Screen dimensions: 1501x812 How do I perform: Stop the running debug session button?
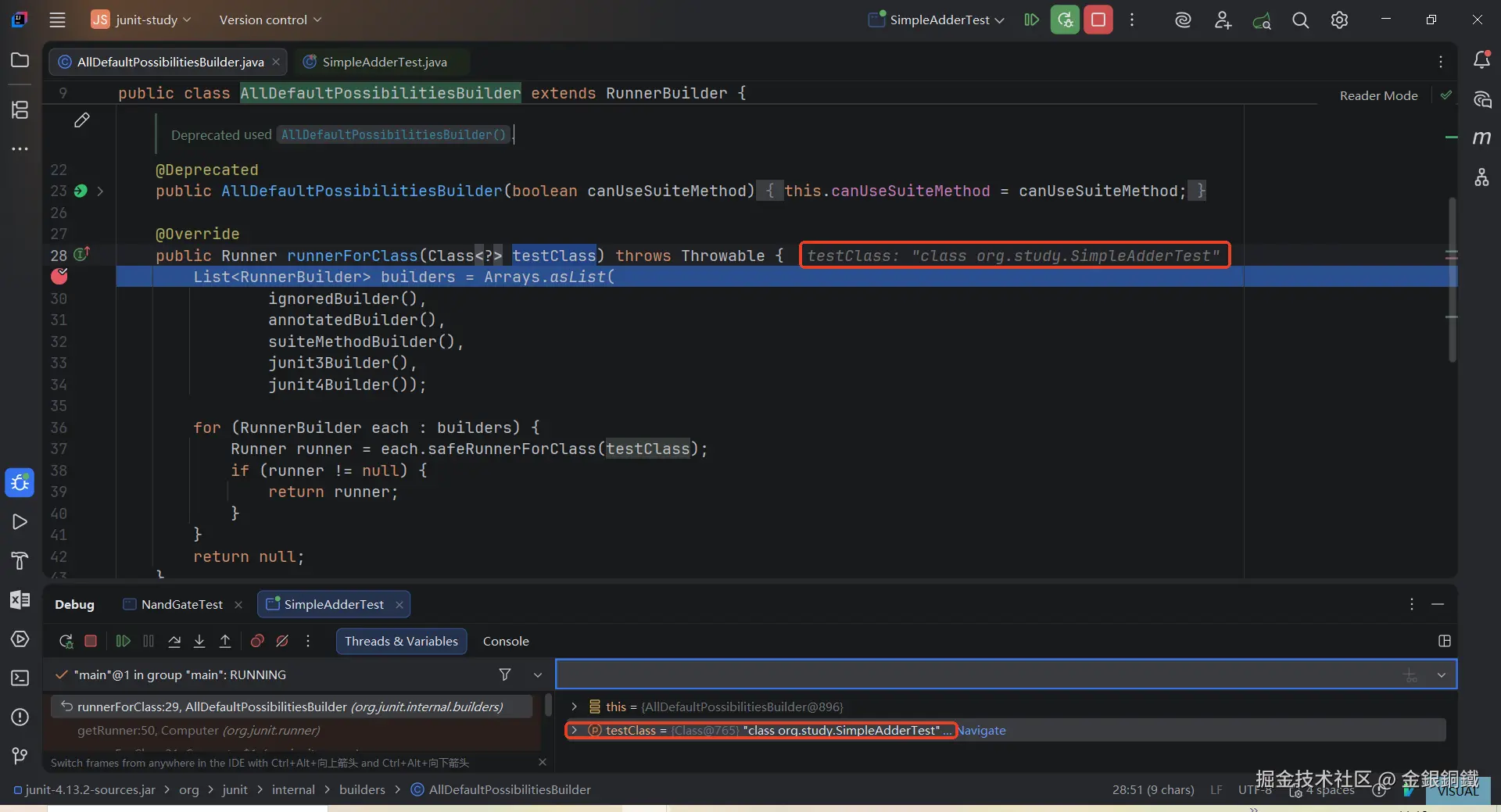tap(1098, 20)
